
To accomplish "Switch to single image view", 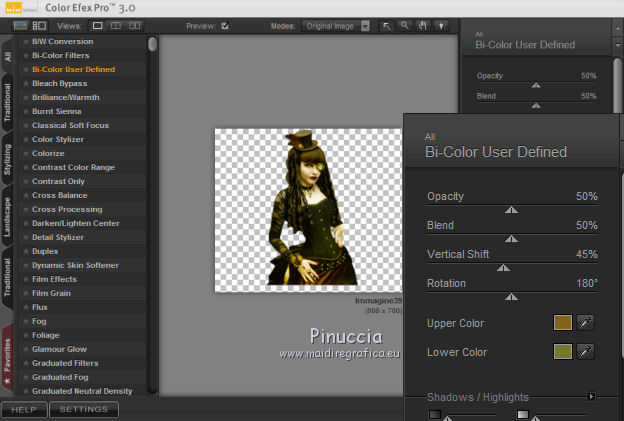I will [x=99, y=25].
